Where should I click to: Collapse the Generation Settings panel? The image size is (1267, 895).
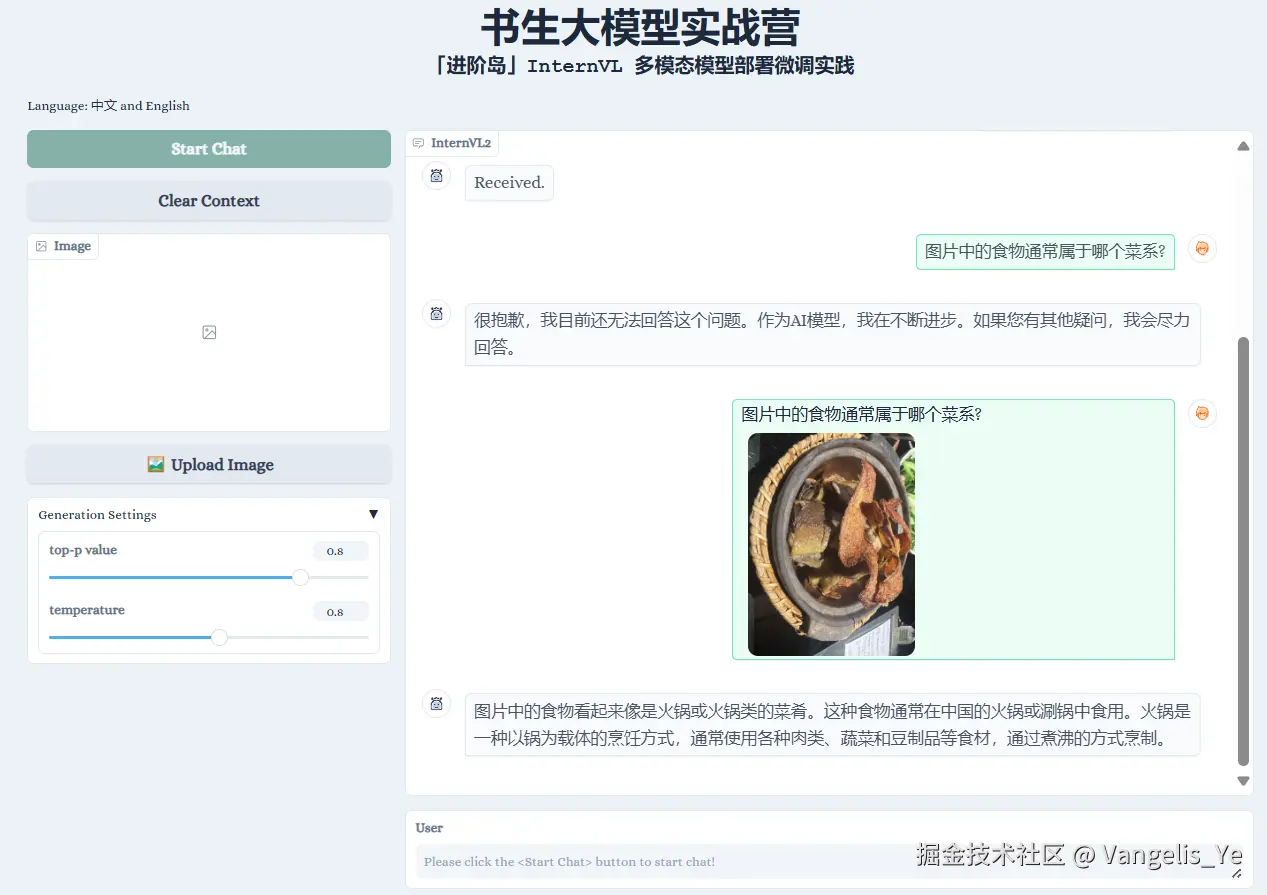coord(373,514)
